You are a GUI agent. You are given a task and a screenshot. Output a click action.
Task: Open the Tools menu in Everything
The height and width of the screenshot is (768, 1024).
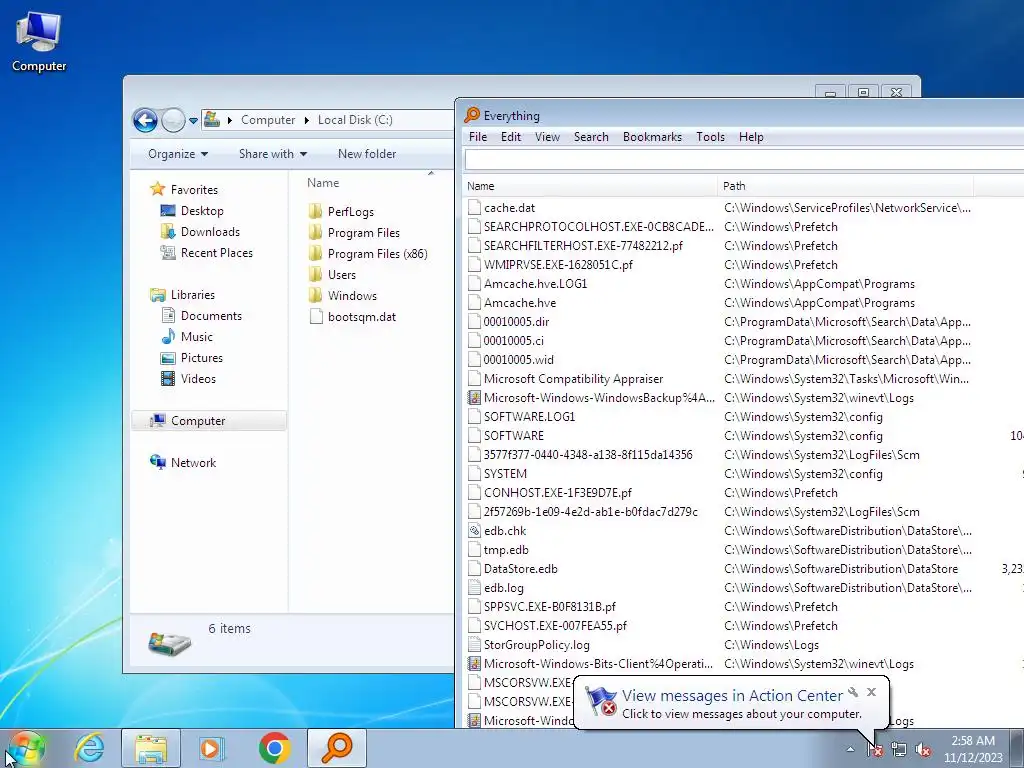[710, 136]
